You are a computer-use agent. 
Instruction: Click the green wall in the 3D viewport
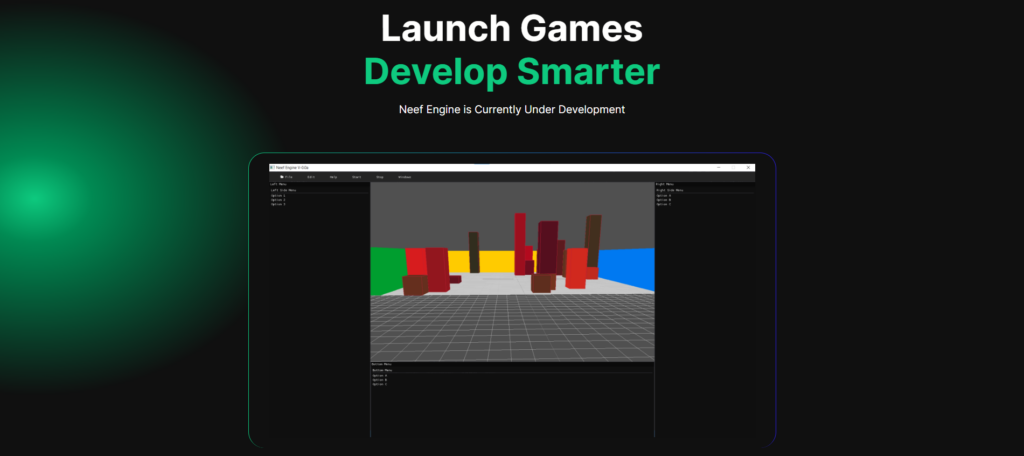tap(387, 270)
